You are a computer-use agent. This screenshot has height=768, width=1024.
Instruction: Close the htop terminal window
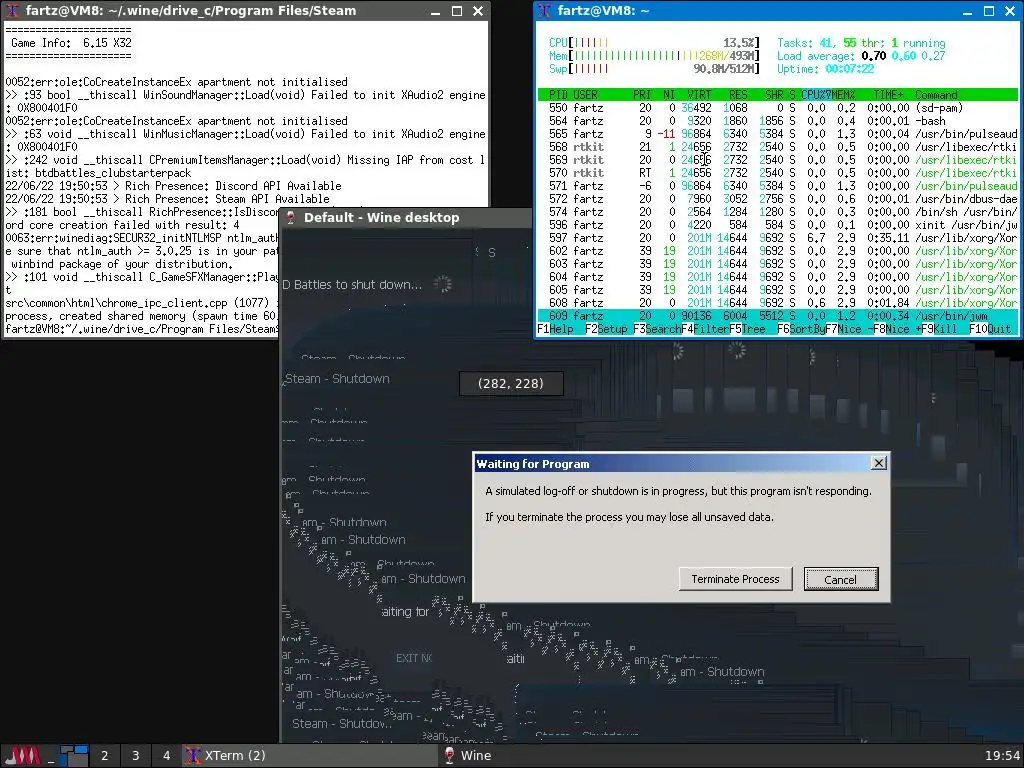1010,11
